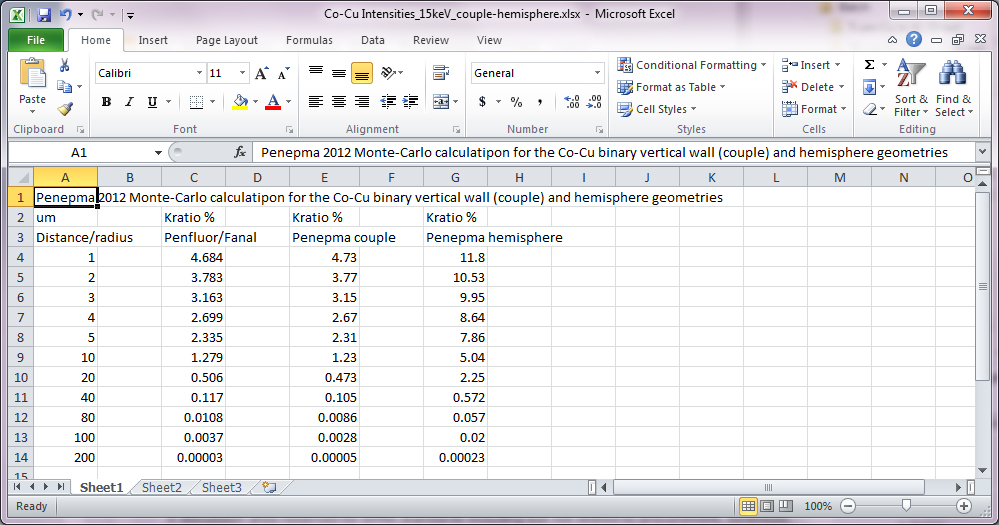The width and height of the screenshot is (999, 525).
Task: Open Sort & Filter tool
Action: (911, 88)
